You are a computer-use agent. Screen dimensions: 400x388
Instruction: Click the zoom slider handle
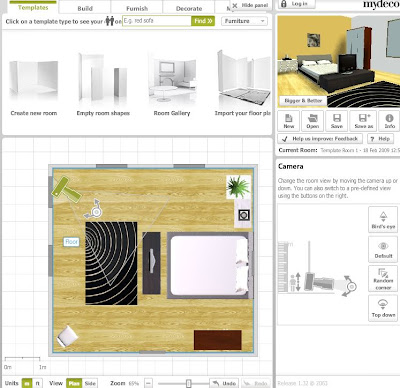click(188, 383)
